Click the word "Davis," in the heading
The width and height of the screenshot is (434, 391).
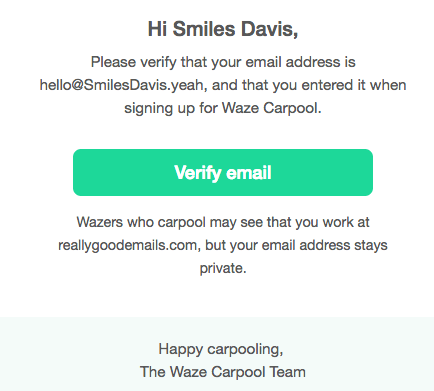pos(270,29)
